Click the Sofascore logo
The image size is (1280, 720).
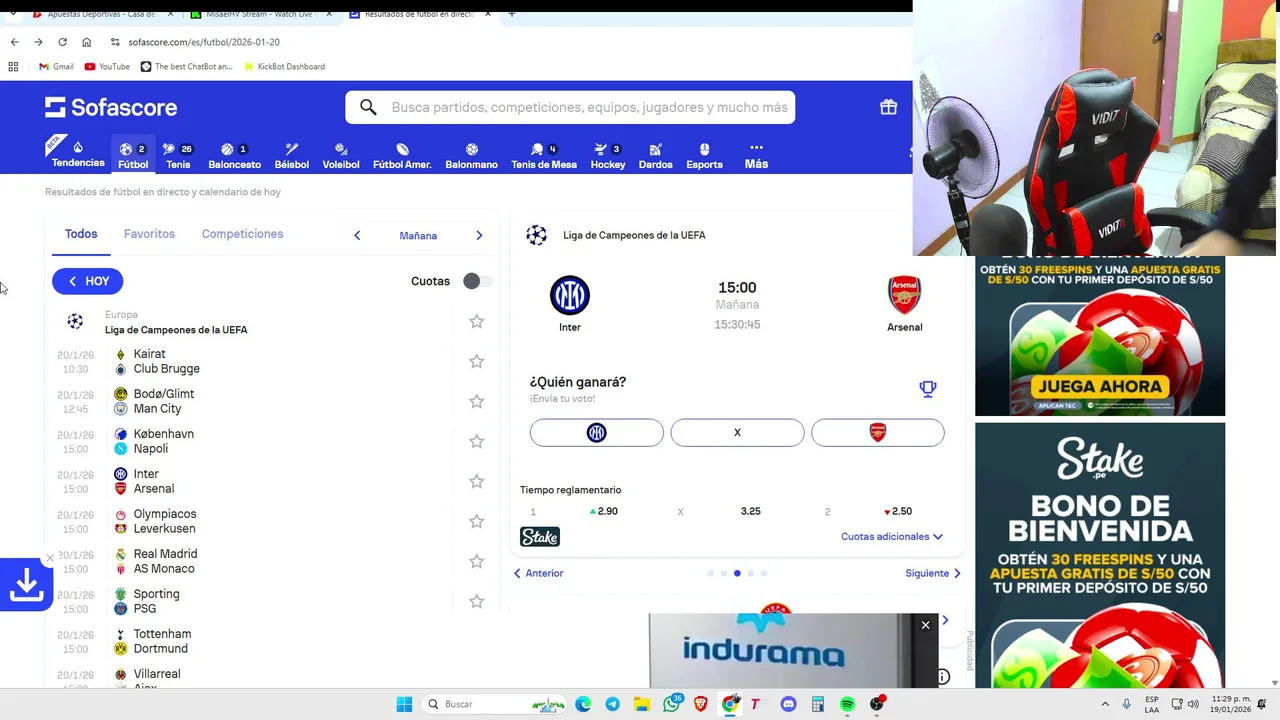point(111,107)
